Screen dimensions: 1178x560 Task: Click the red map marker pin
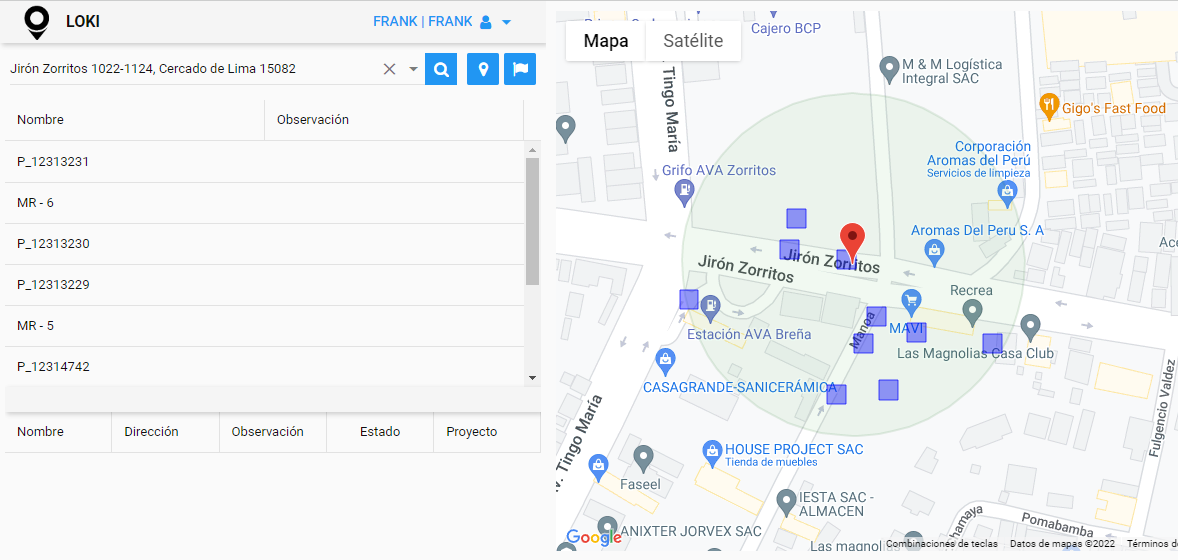[852, 242]
